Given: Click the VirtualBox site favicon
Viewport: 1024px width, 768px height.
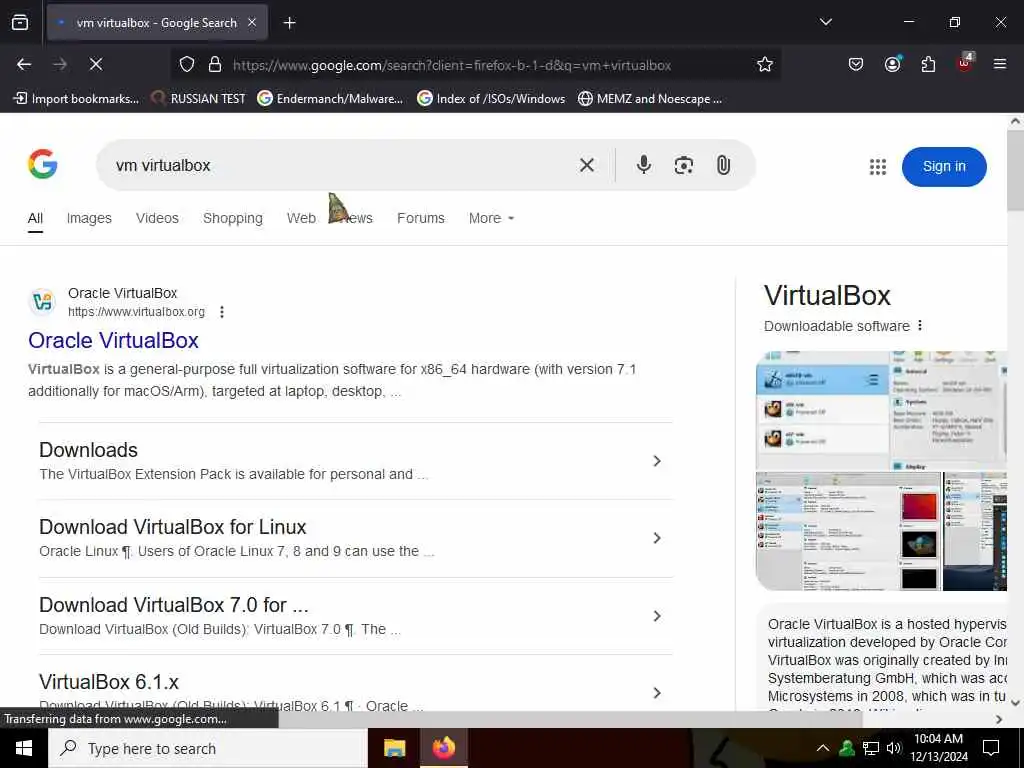Looking at the screenshot, I should coord(42,302).
